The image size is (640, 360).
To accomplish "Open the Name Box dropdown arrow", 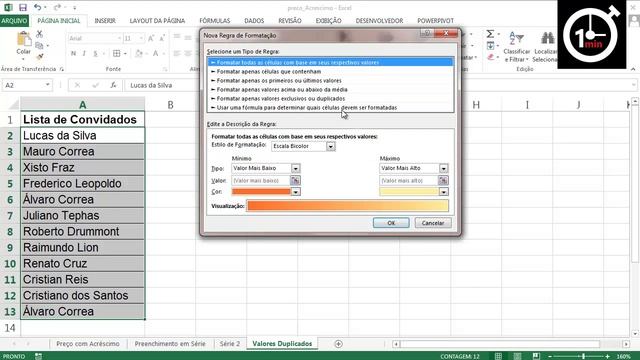I will (x=47, y=85).
